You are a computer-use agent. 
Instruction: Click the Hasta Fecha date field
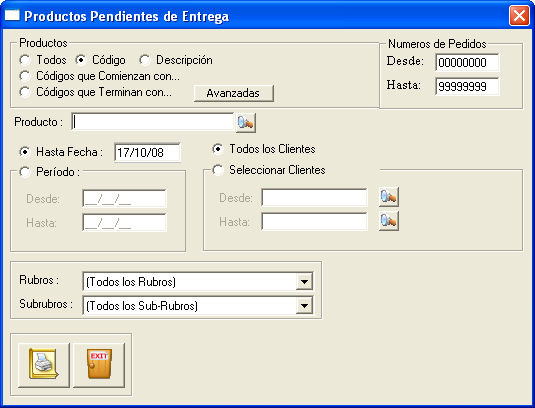tap(147, 152)
